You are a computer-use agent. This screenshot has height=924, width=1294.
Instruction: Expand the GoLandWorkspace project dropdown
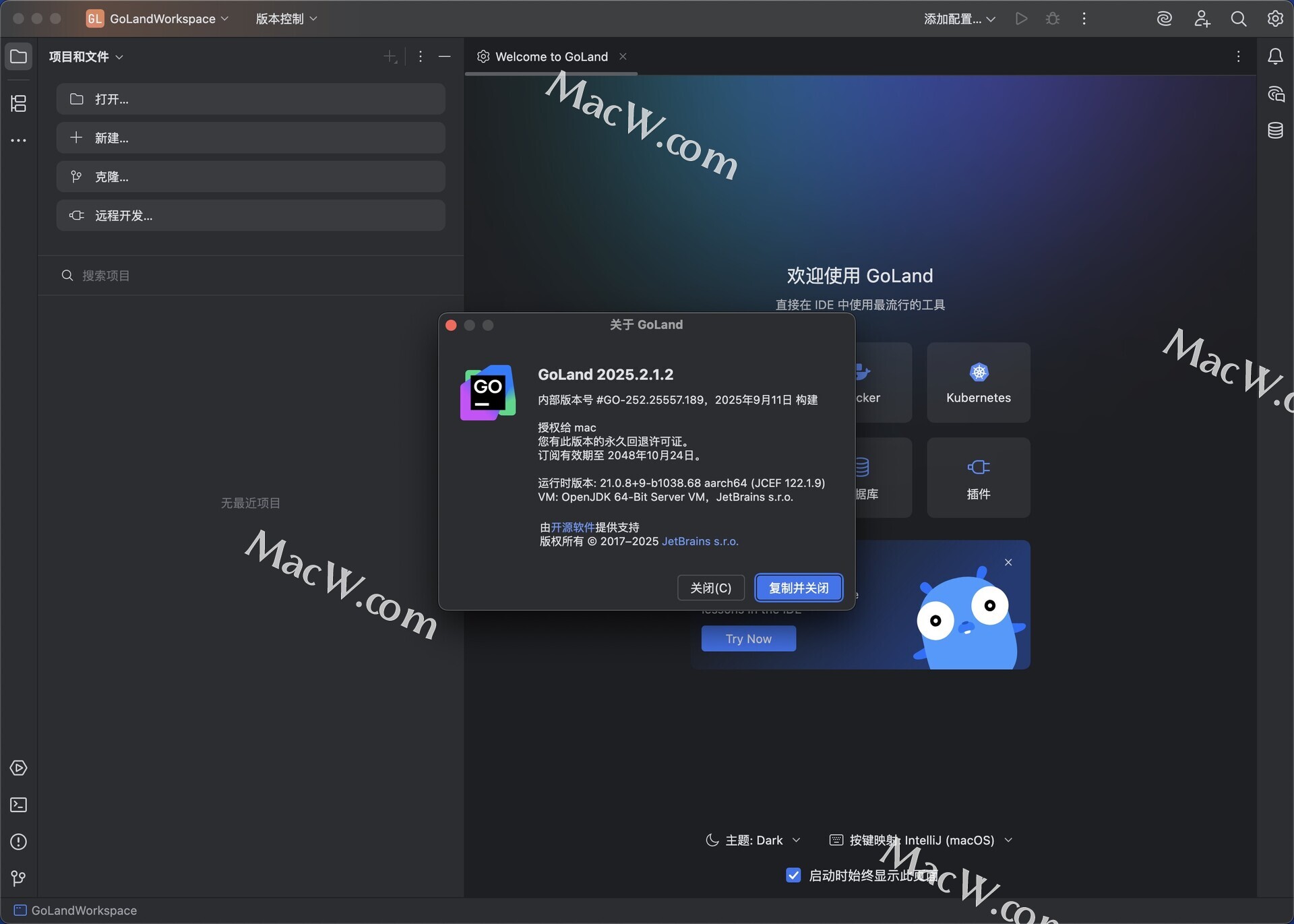point(158,19)
